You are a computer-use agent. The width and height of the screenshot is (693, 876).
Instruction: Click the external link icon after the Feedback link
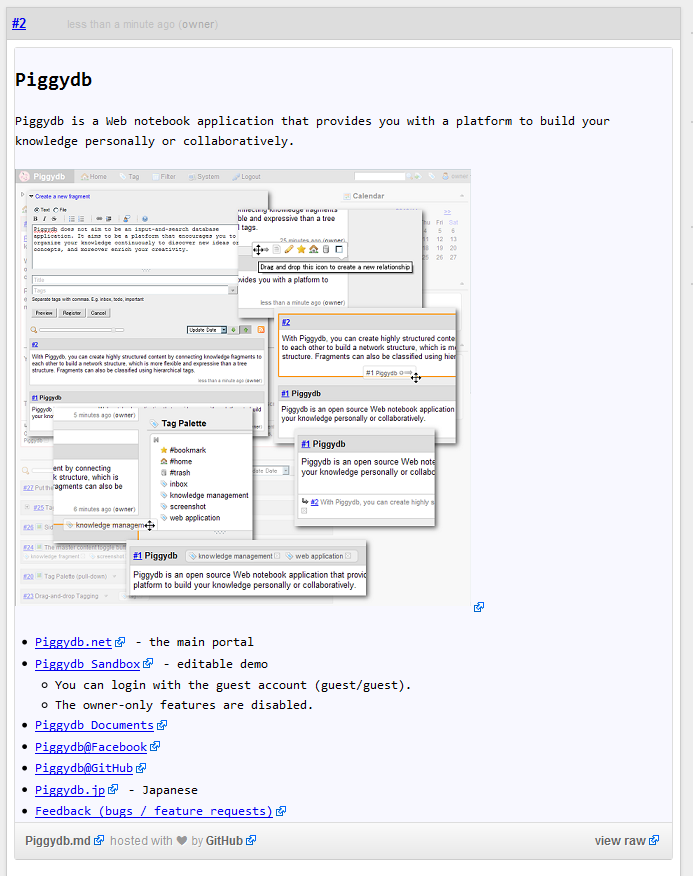pyautogui.click(x=282, y=811)
